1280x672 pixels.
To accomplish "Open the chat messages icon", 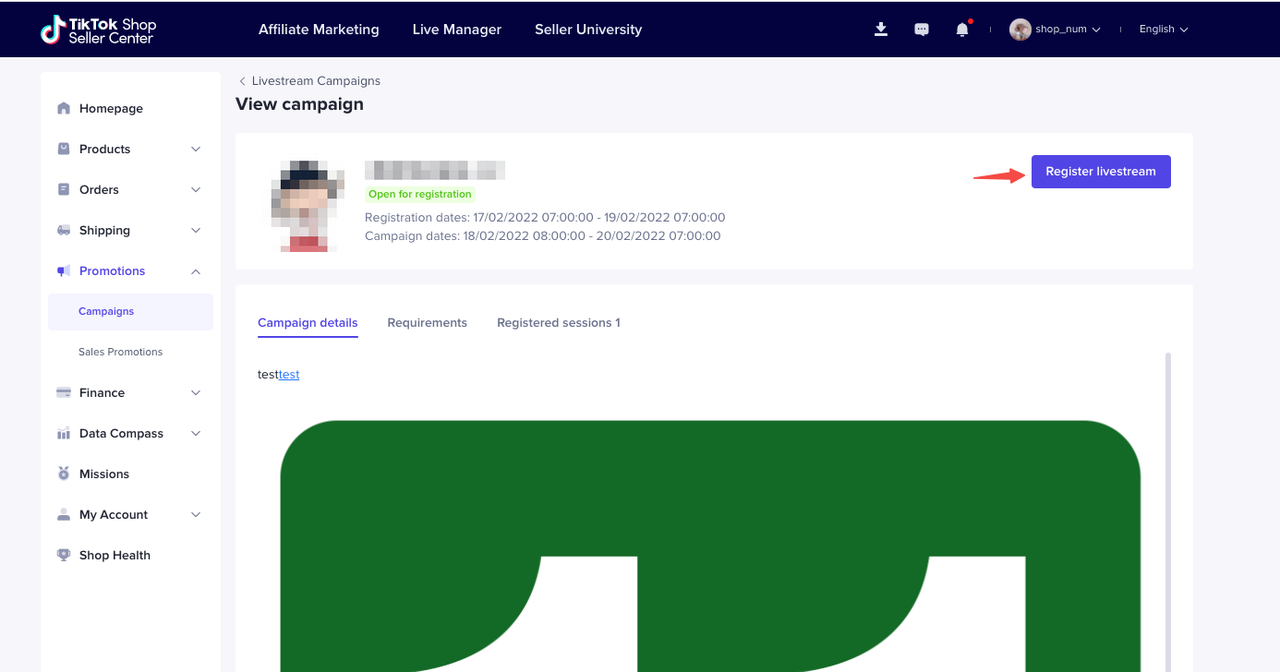I will click(921, 29).
